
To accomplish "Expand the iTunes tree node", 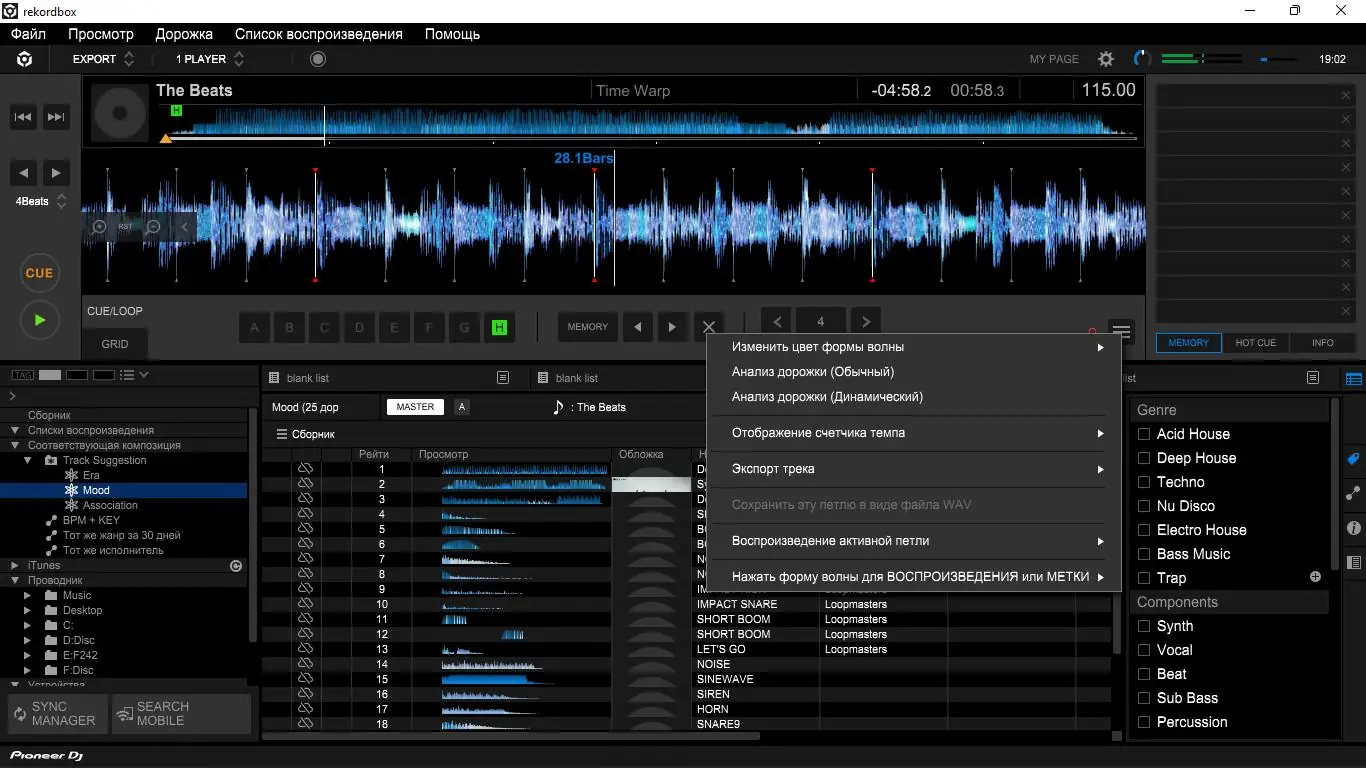I will coord(15,565).
